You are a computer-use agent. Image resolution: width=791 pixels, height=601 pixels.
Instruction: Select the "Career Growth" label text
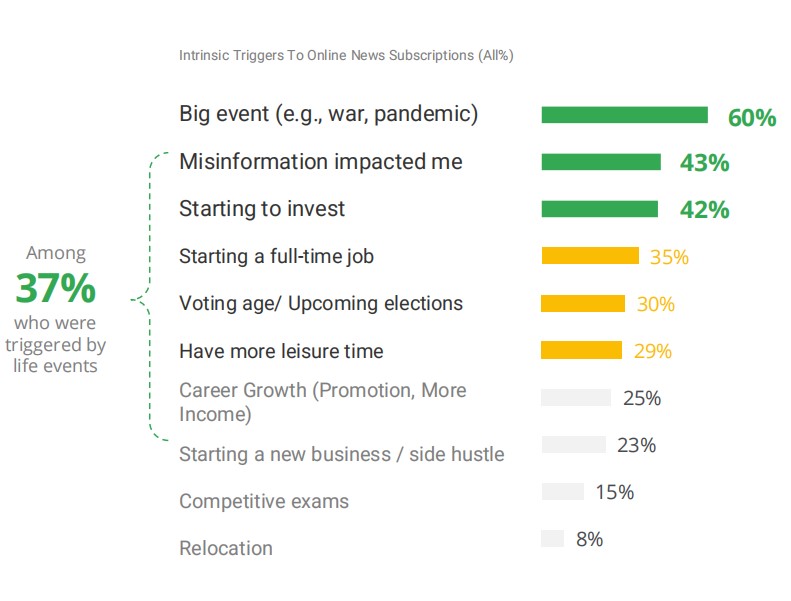[322, 401]
